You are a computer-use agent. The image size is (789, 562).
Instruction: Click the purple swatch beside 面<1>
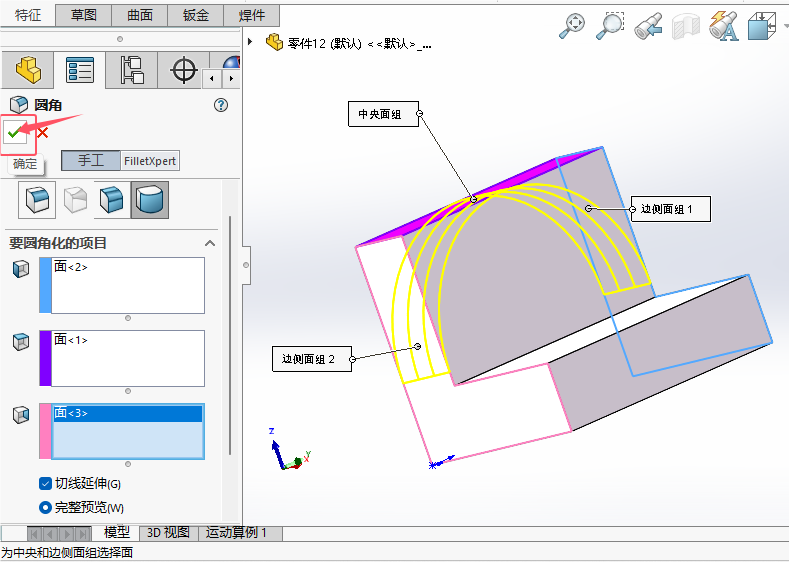click(45, 358)
